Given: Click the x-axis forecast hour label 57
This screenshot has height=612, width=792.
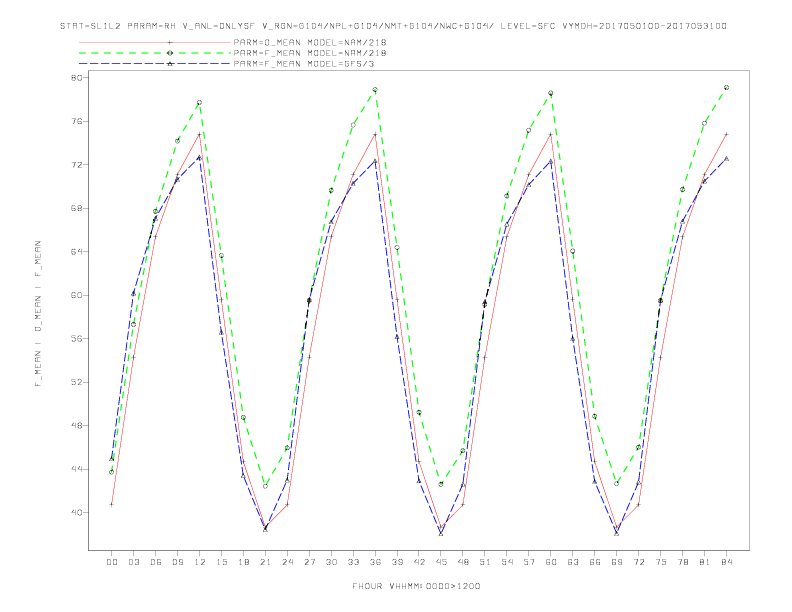Looking at the screenshot, I should pos(529,562).
